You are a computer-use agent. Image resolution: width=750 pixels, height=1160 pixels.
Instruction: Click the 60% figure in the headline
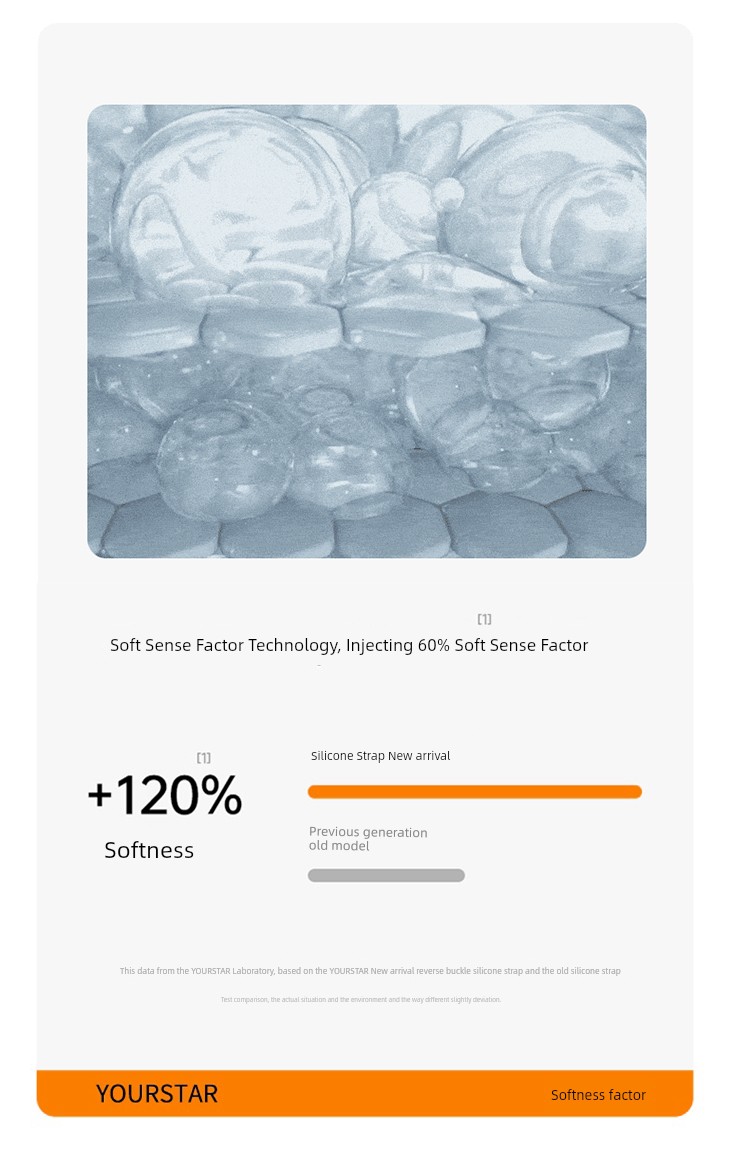[x=433, y=645]
